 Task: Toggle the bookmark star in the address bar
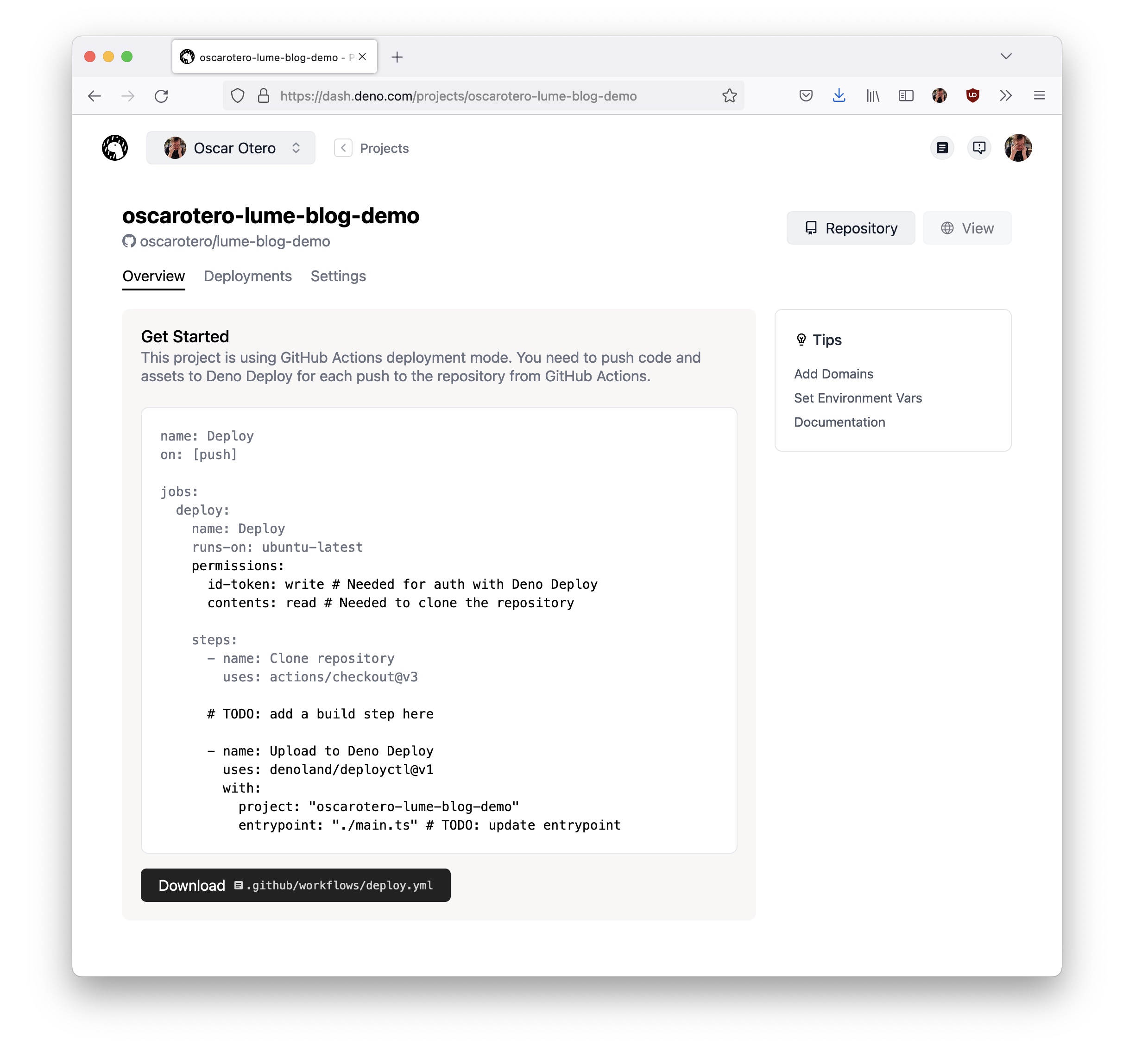pyautogui.click(x=729, y=95)
